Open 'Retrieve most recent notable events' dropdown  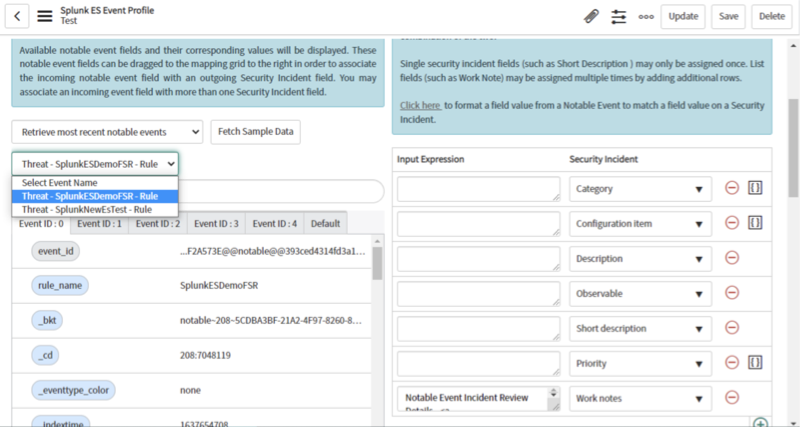point(107,132)
